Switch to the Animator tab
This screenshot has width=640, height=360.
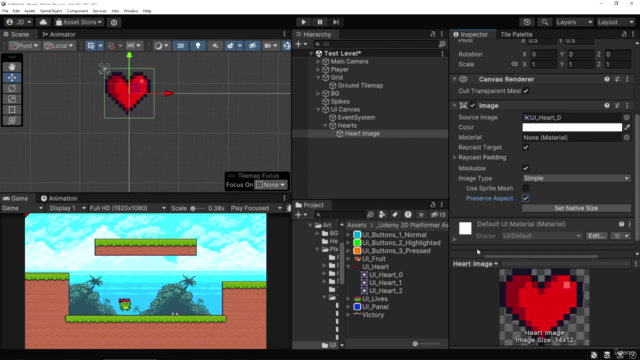(59, 34)
